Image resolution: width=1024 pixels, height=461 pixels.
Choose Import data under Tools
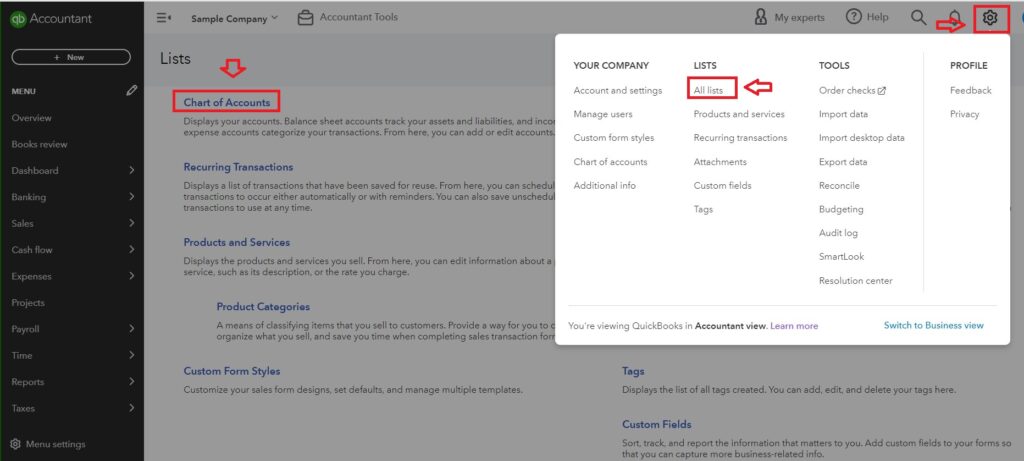[x=843, y=114]
